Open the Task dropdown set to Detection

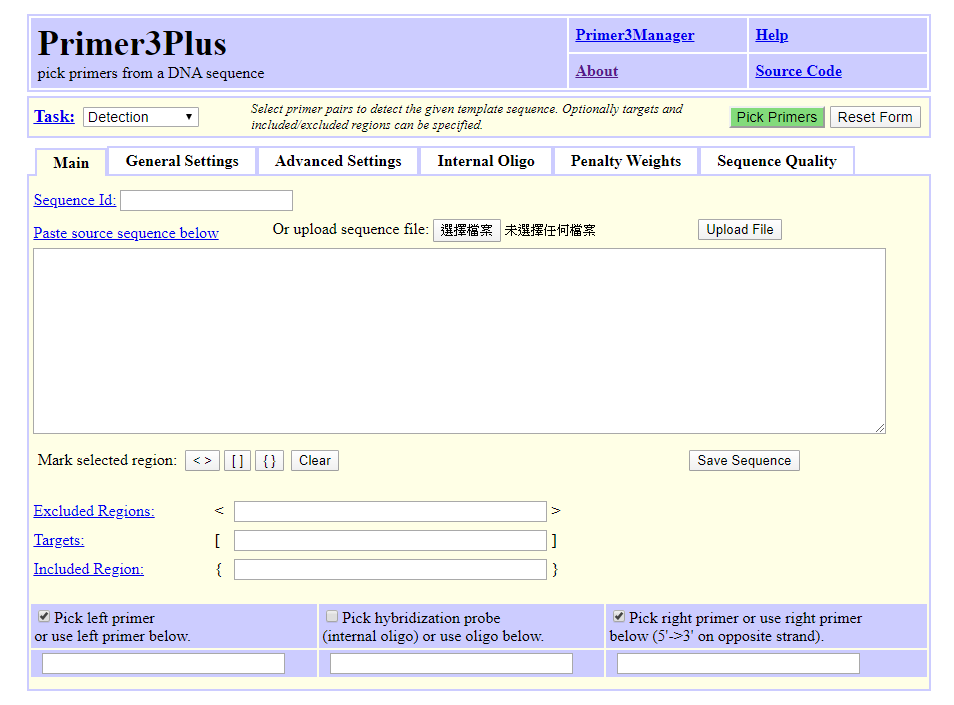(141, 117)
